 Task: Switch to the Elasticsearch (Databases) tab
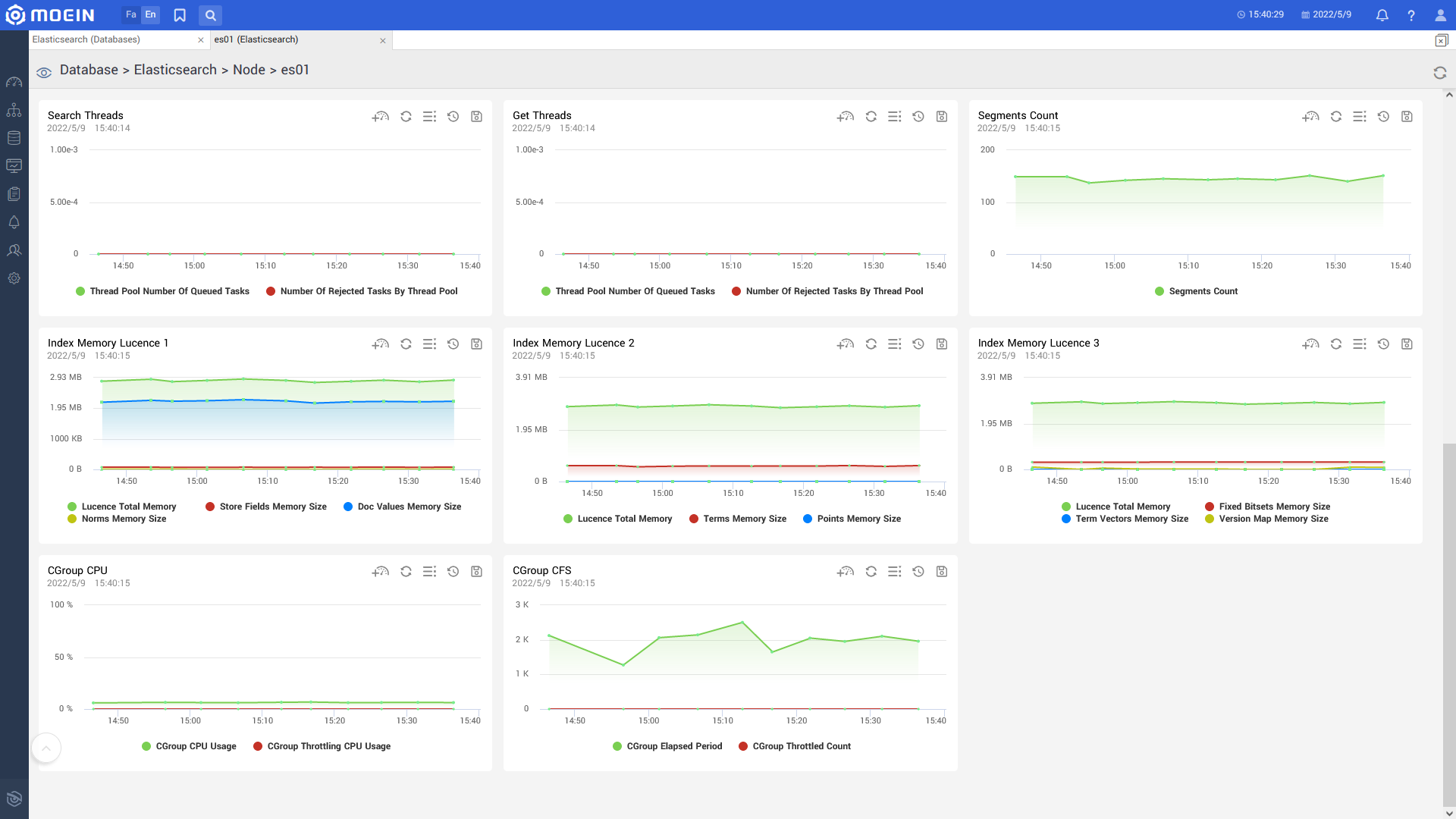point(86,39)
